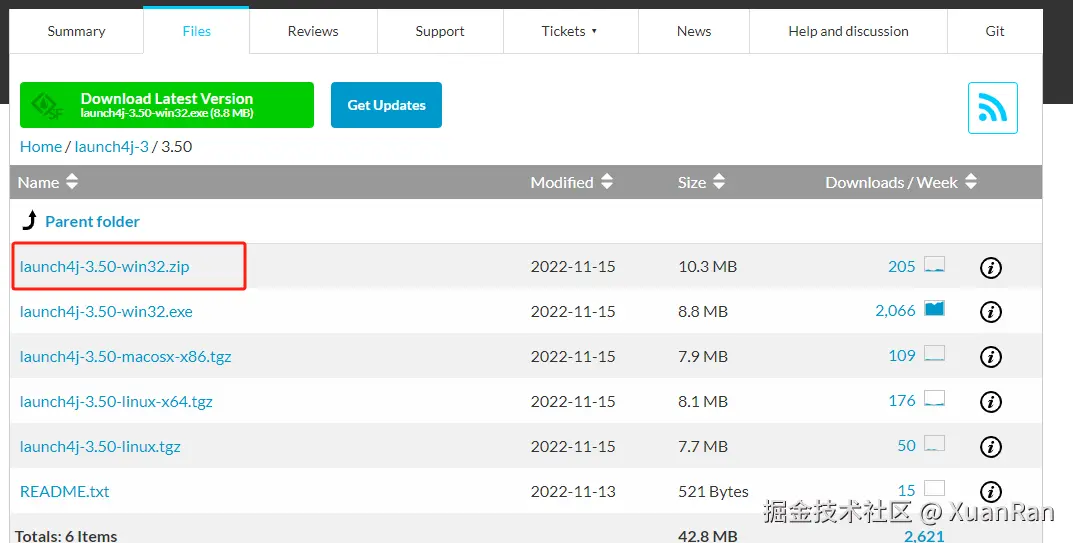1073x543 pixels.
Task: Click info icon for launch4j-3.50-linux-x64.tgz
Action: [x=990, y=402]
